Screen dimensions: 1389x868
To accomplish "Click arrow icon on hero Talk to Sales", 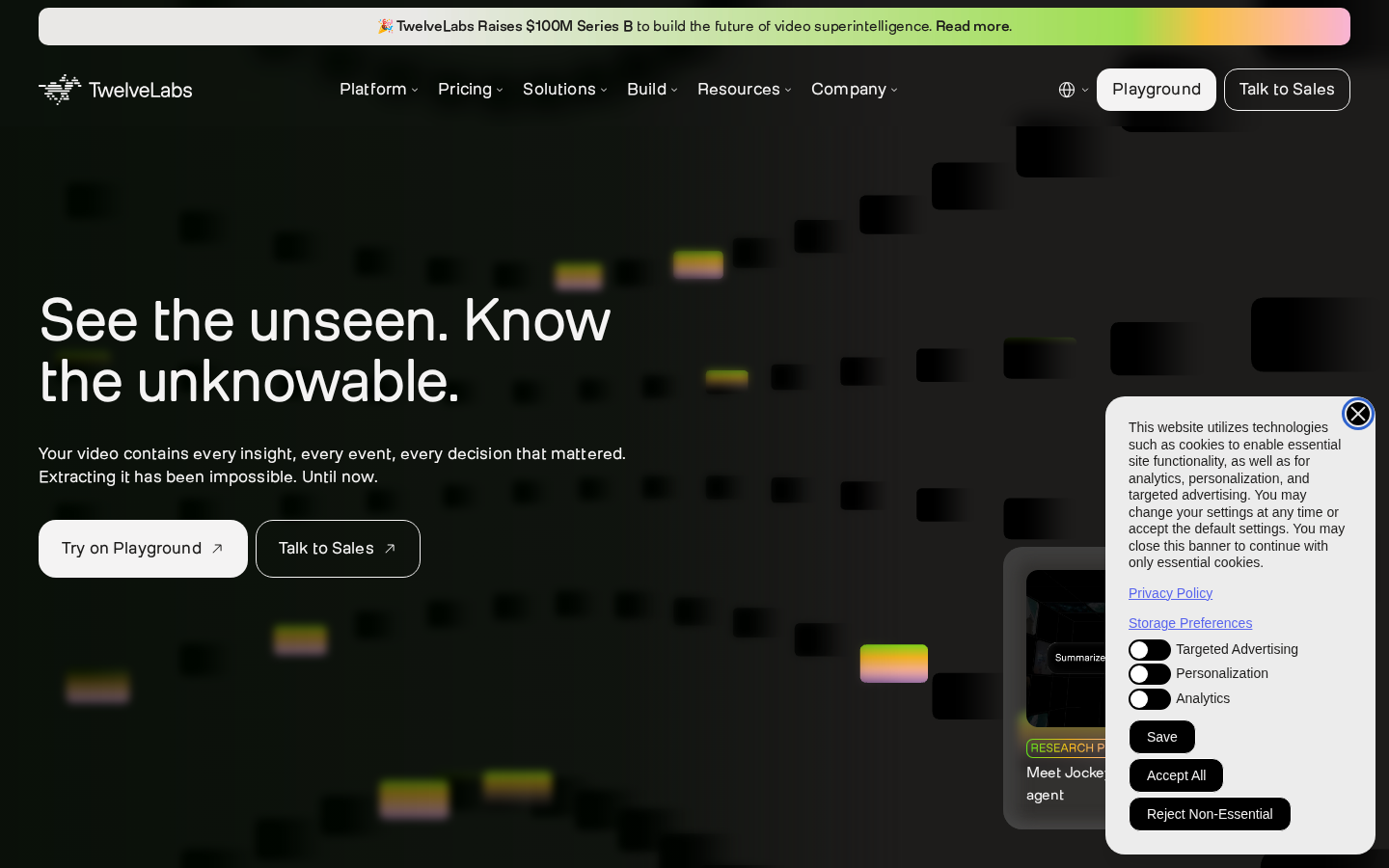I will tap(390, 549).
